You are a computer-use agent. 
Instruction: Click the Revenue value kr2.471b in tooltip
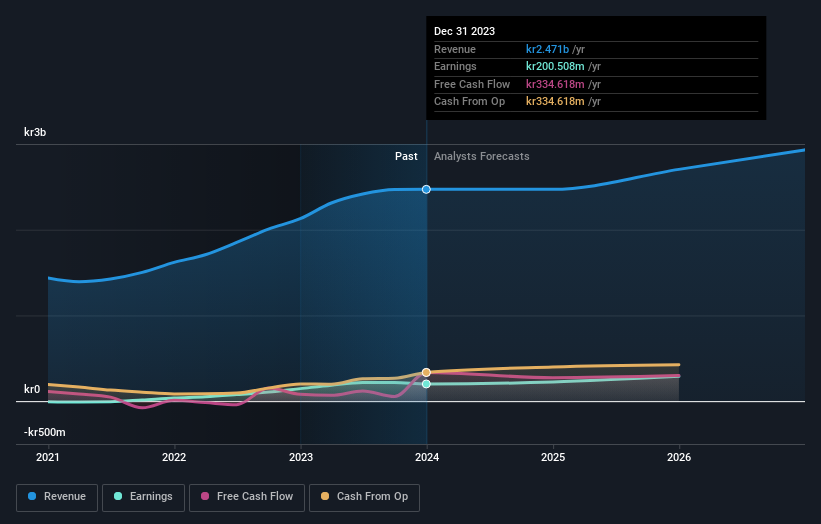click(547, 49)
